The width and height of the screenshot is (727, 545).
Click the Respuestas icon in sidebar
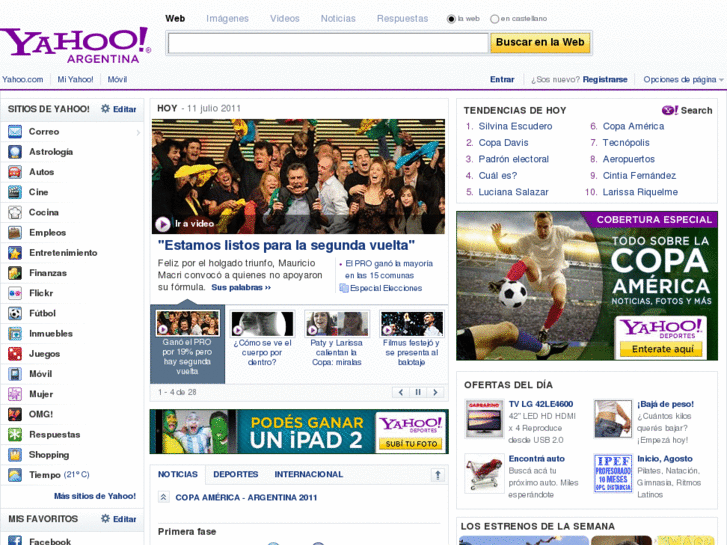coord(15,434)
